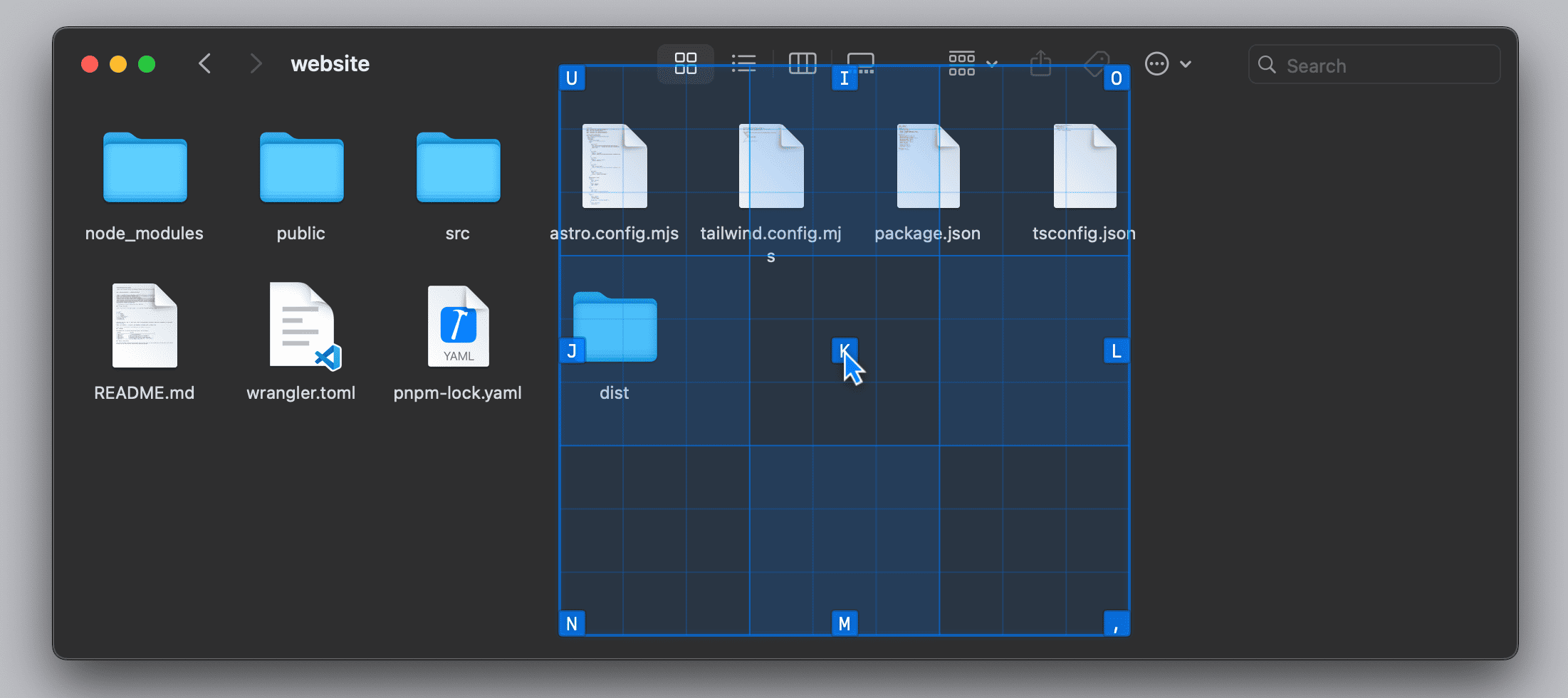Open README.md
Screen dimensions: 1568x698
(x=144, y=328)
